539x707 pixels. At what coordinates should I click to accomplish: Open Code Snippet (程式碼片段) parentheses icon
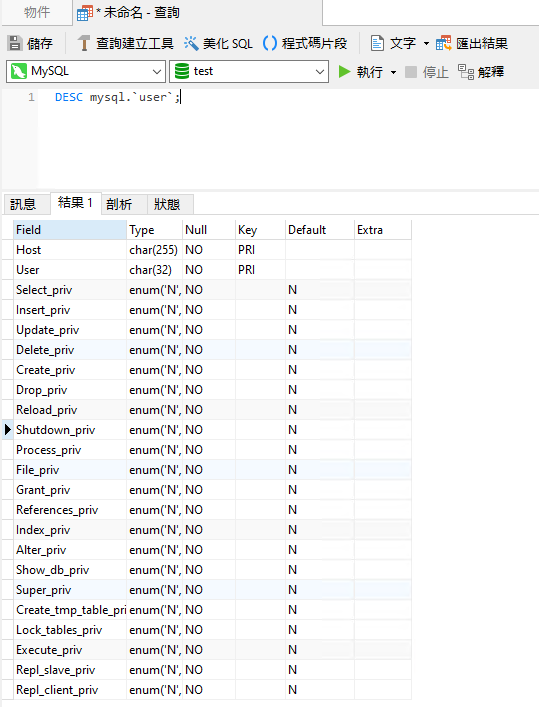click(x=270, y=43)
